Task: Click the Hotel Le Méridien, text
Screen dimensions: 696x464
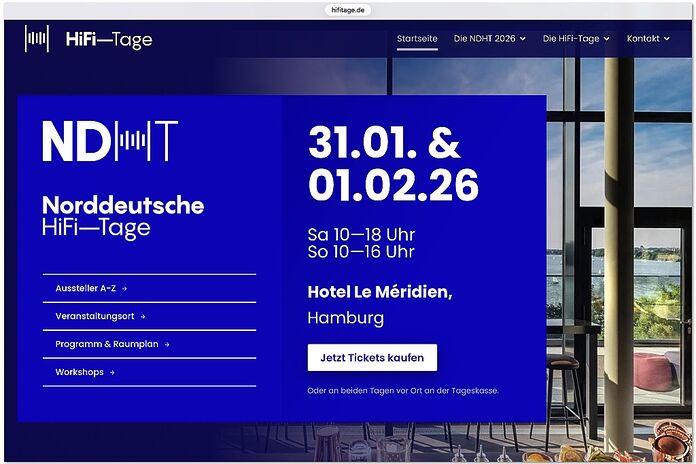Action: point(380,292)
